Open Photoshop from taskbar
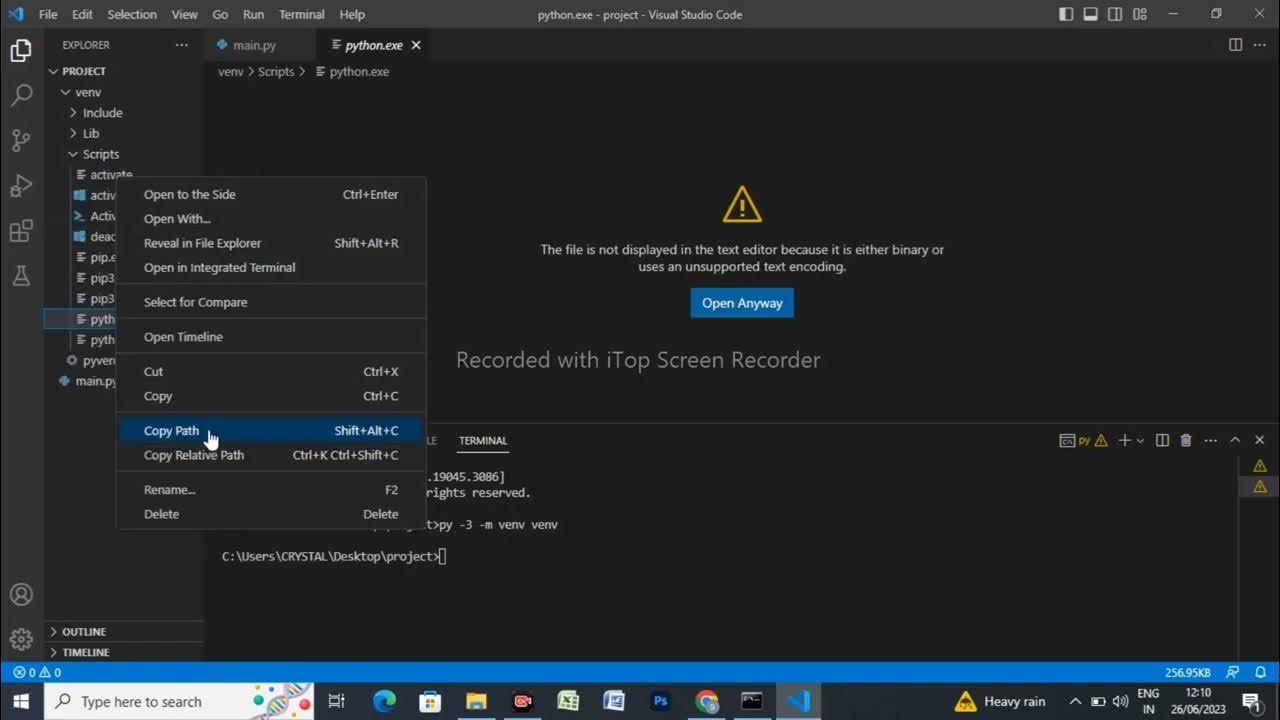The image size is (1280, 720). tap(661, 701)
